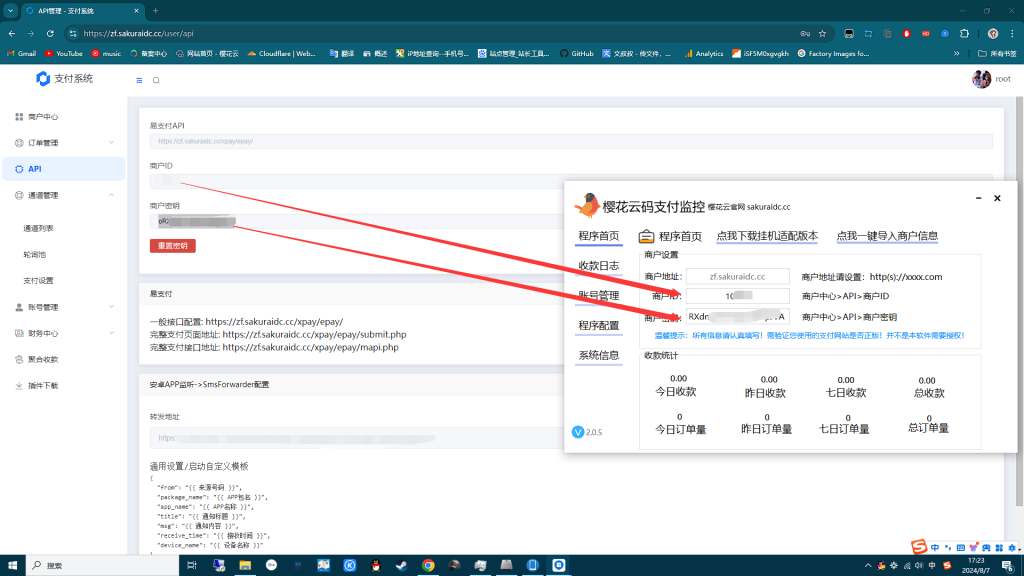This screenshot has width=1024, height=576.
Task: Click the root user avatar
Action: [981, 79]
